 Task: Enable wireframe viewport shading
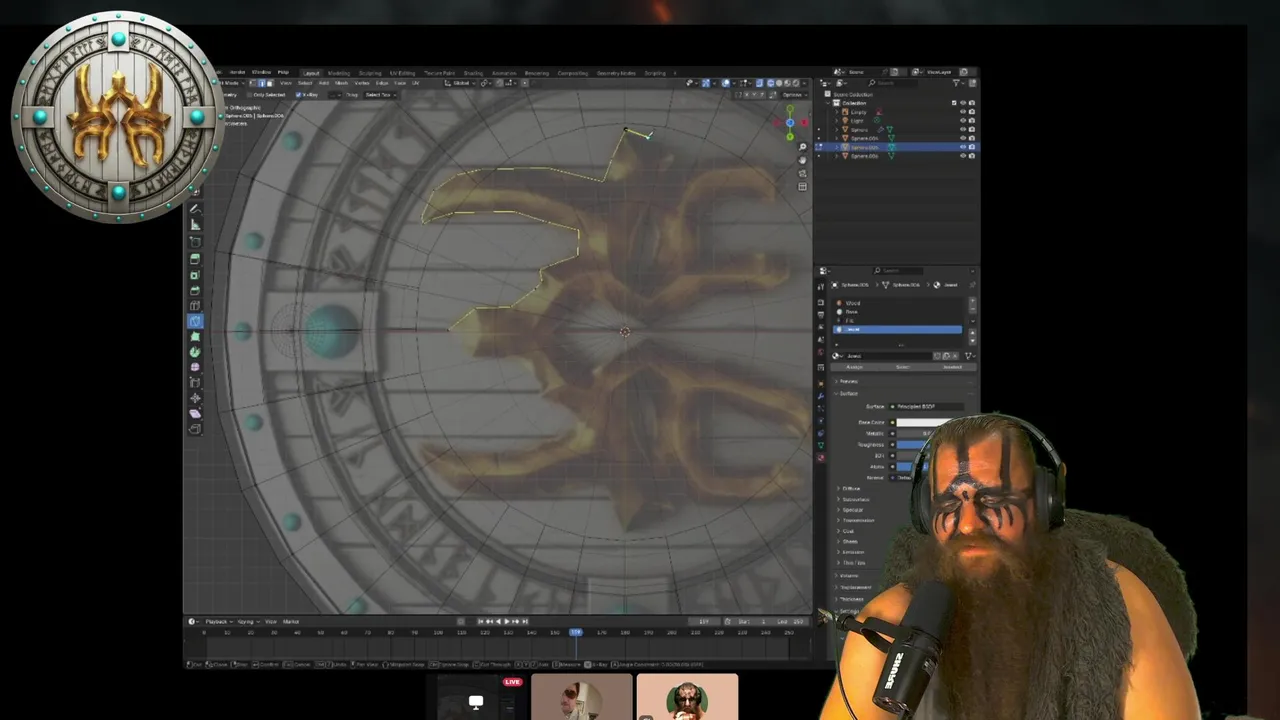tap(771, 83)
